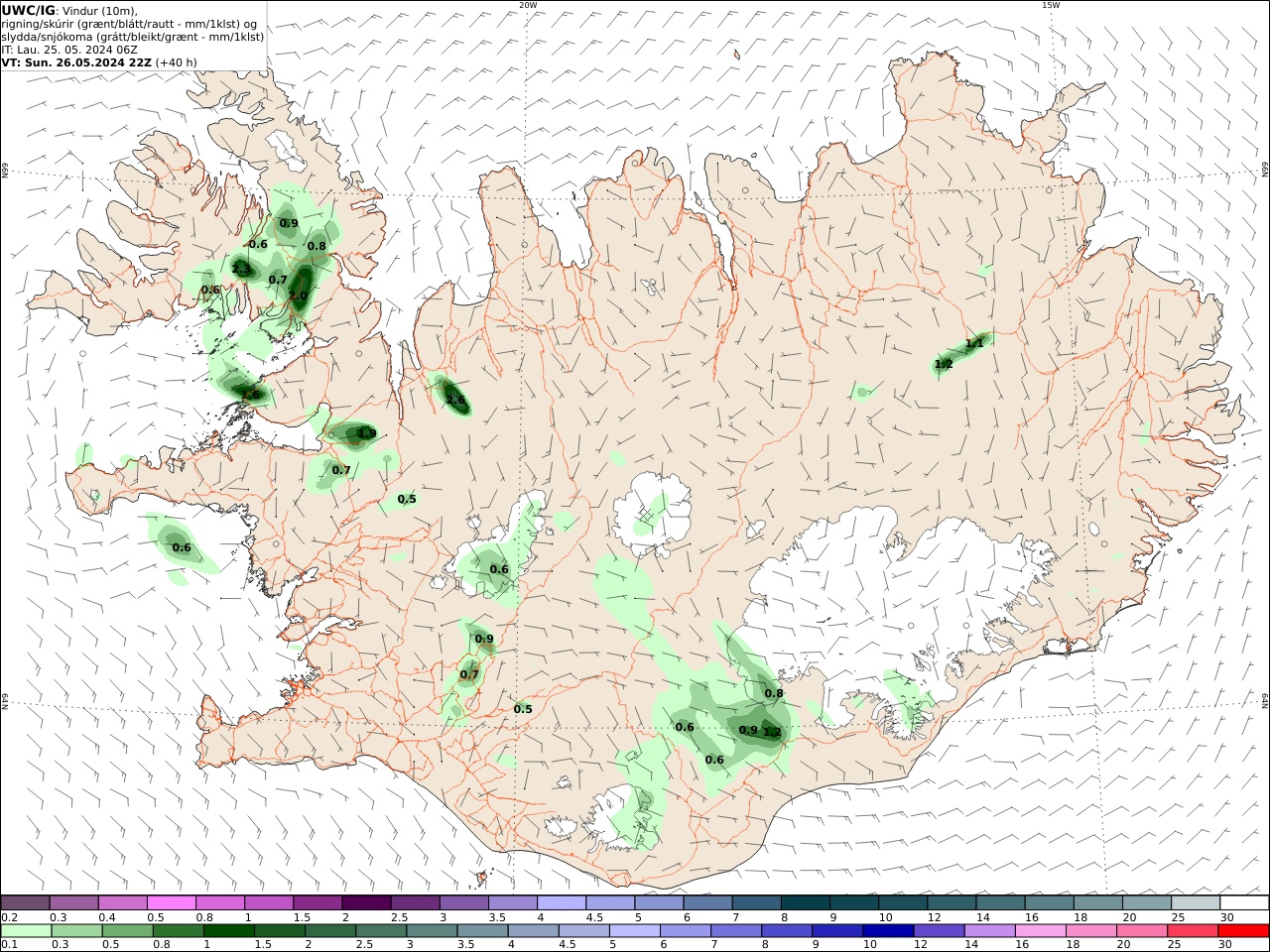Select the (+40 h) forecast offset text
1270x952 pixels.
(x=177, y=62)
